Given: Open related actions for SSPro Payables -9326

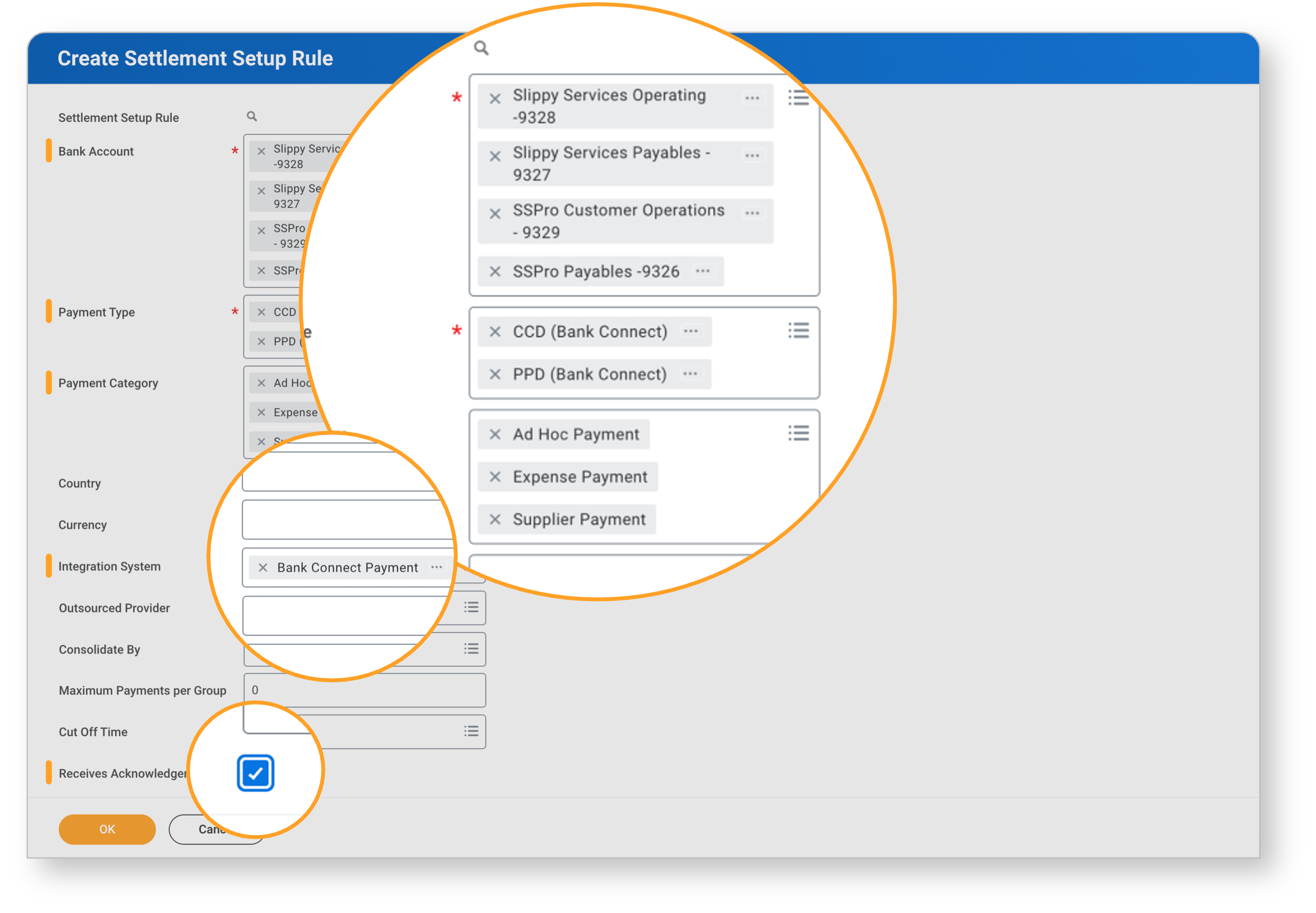Looking at the screenshot, I should [x=703, y=271].
